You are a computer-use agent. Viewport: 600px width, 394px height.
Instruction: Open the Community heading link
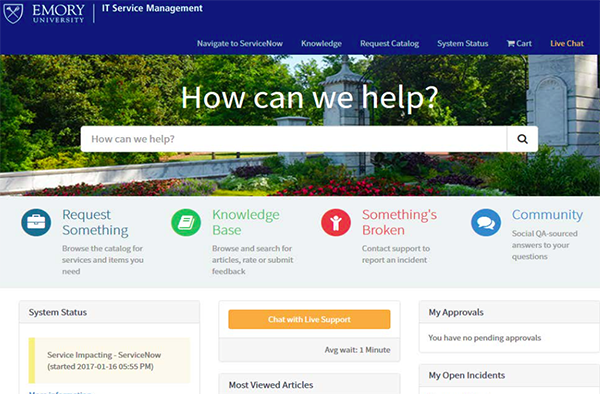coord(548,215)
